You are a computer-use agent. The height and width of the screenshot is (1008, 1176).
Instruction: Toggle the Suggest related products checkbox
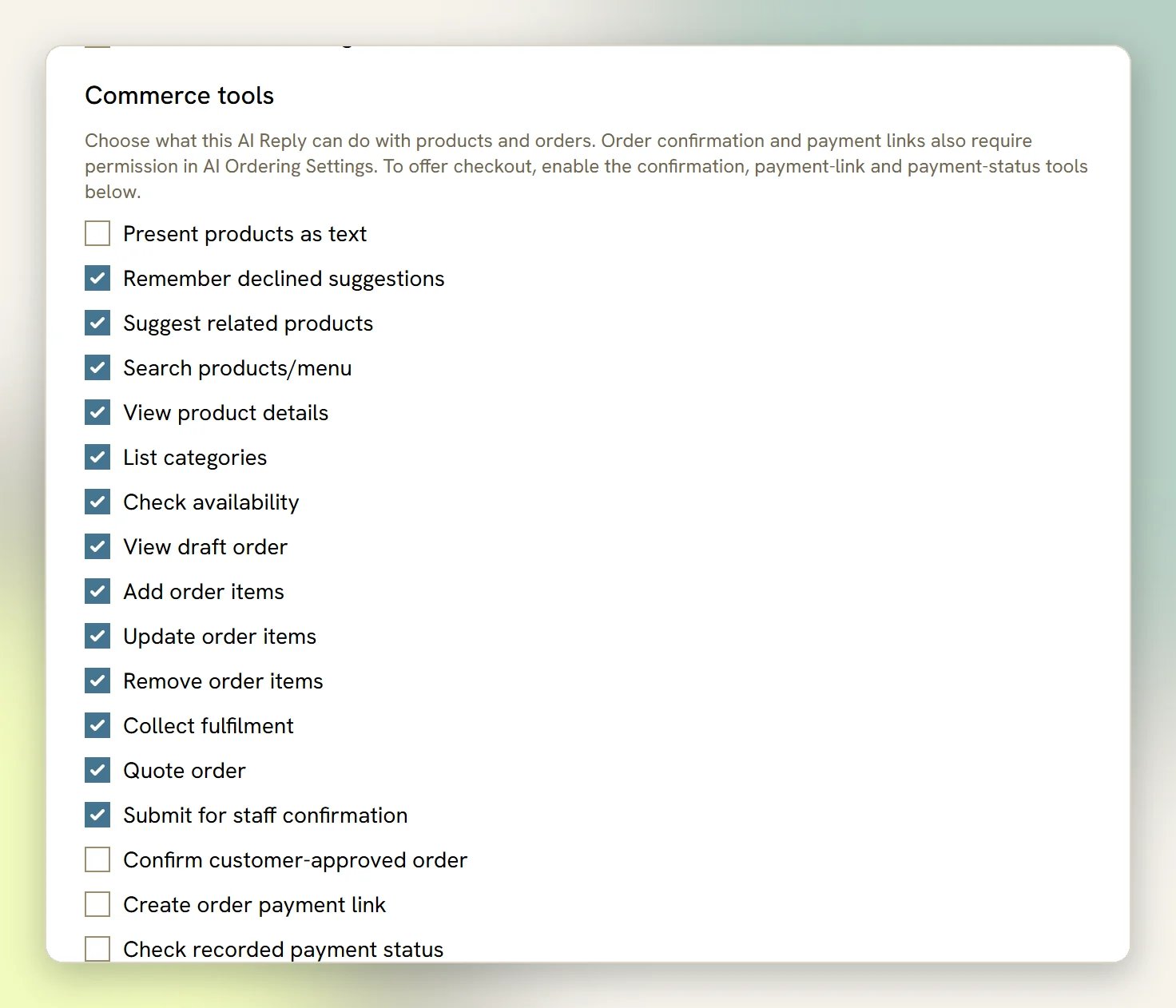pyautogui.click(x=97, y=323)
